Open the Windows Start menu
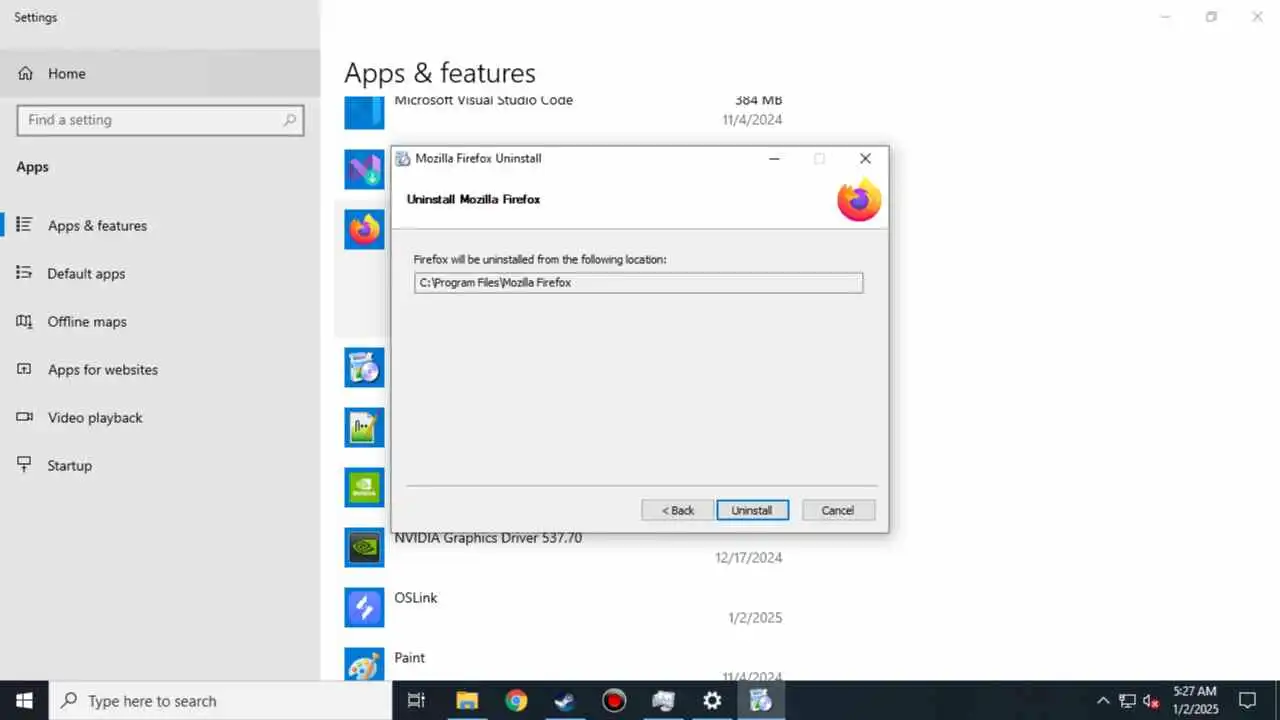Image resolution: width=1280 pixels, height=720 pixels. [x=24, y=701]
